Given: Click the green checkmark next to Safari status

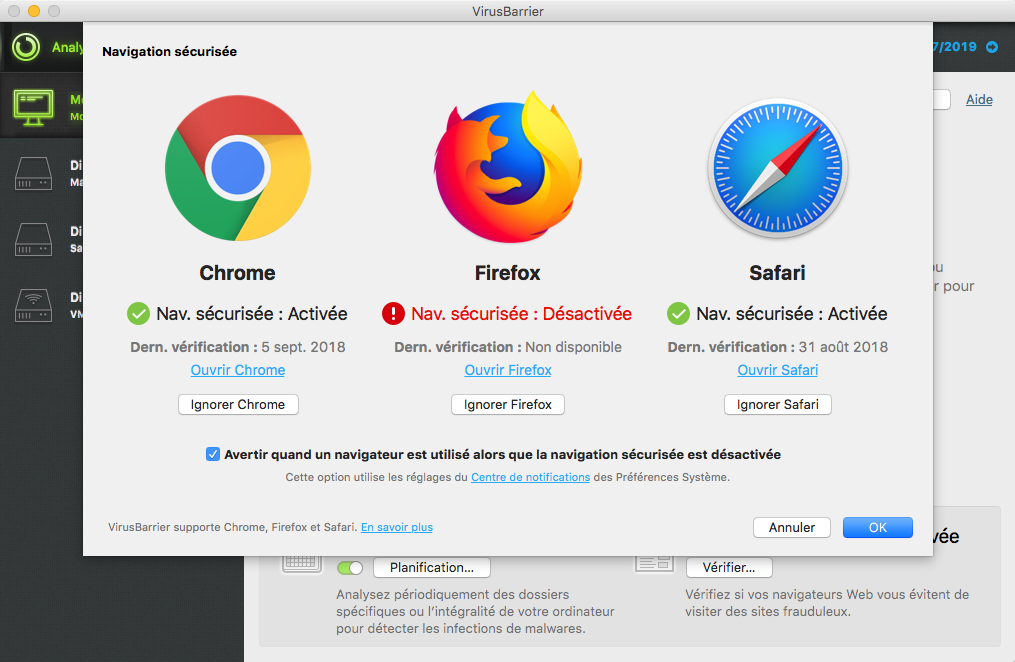Looking at the screenshot, I should [x=678, y=314].
